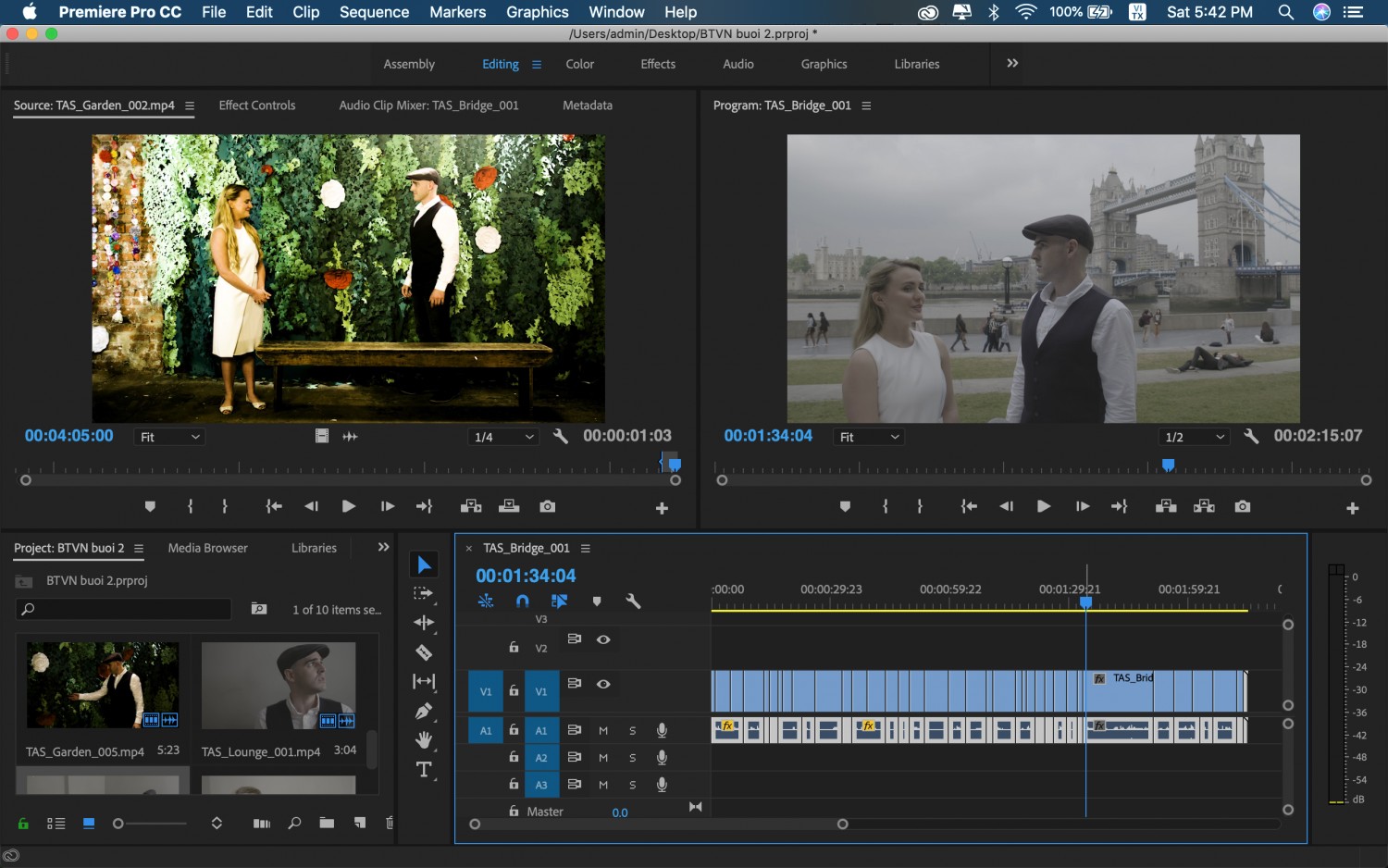
Task: Open the Markers menu
Action: click(x=457, y=12)
